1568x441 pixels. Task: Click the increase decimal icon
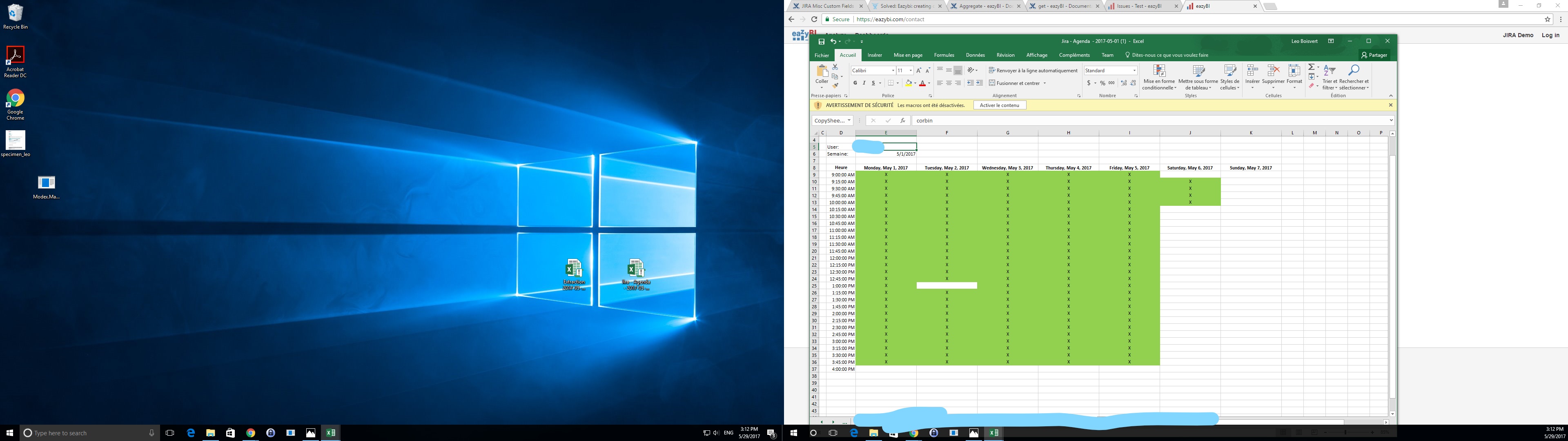(1124, 83)
